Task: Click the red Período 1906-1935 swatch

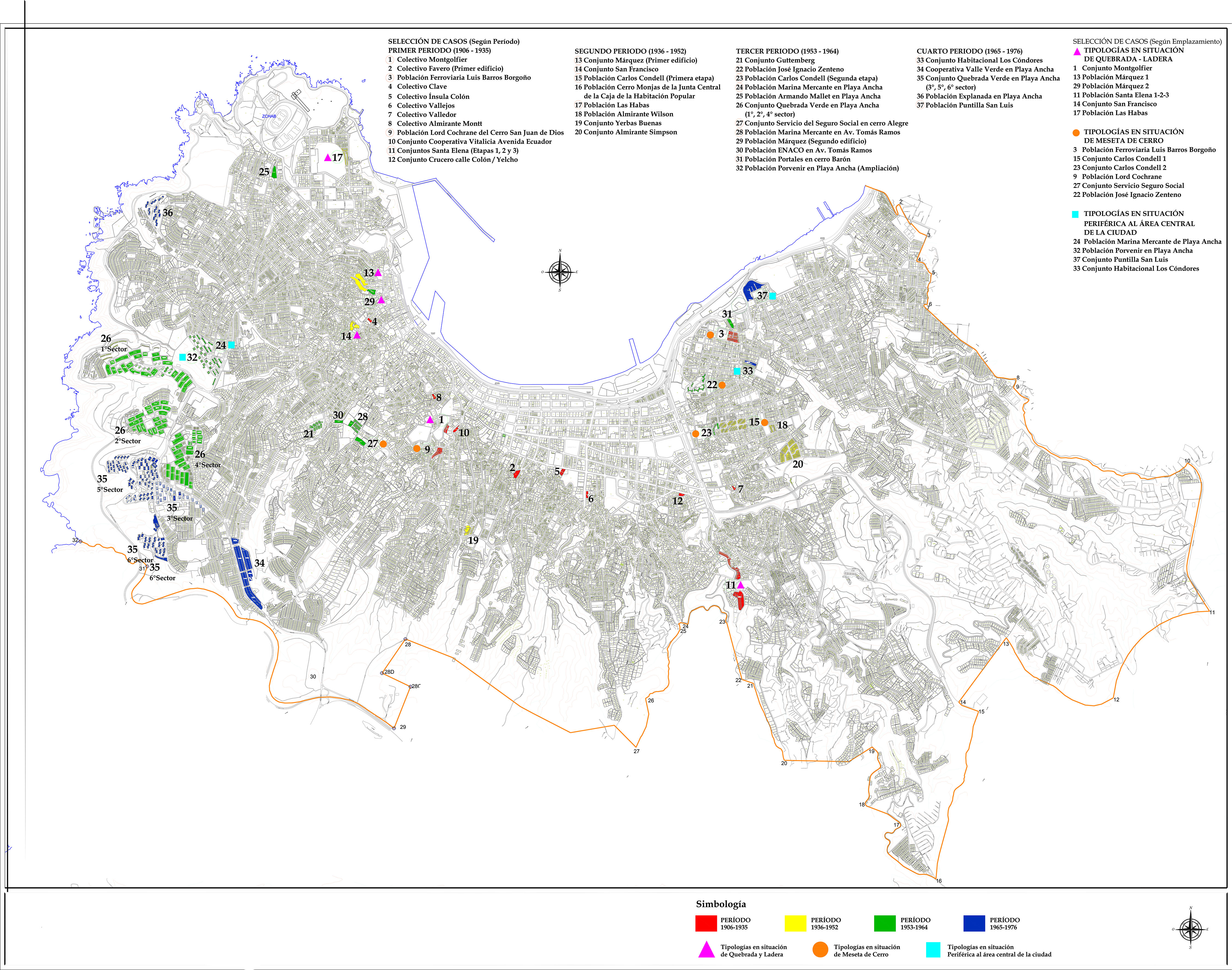Action: [x=706, y=923]
